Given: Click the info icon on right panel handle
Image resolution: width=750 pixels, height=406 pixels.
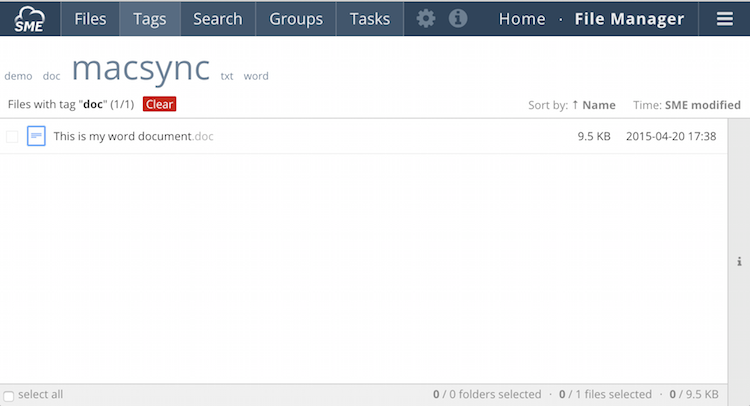Looking at the screenshot, I should click(740, 262).
